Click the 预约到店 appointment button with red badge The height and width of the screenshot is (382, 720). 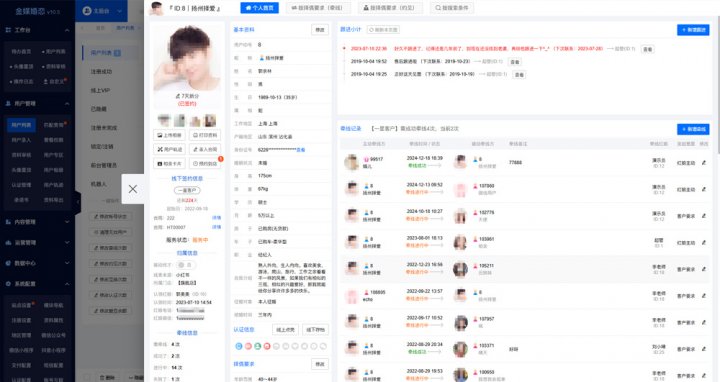pos(205,163)
